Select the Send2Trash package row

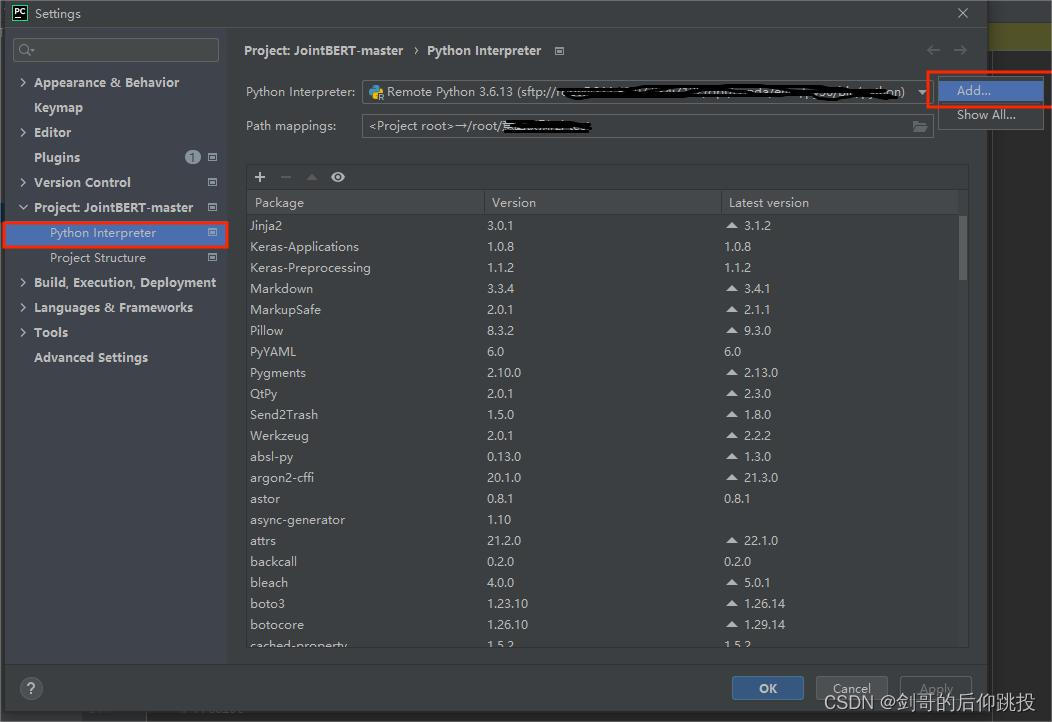click(x=602, y=415)
